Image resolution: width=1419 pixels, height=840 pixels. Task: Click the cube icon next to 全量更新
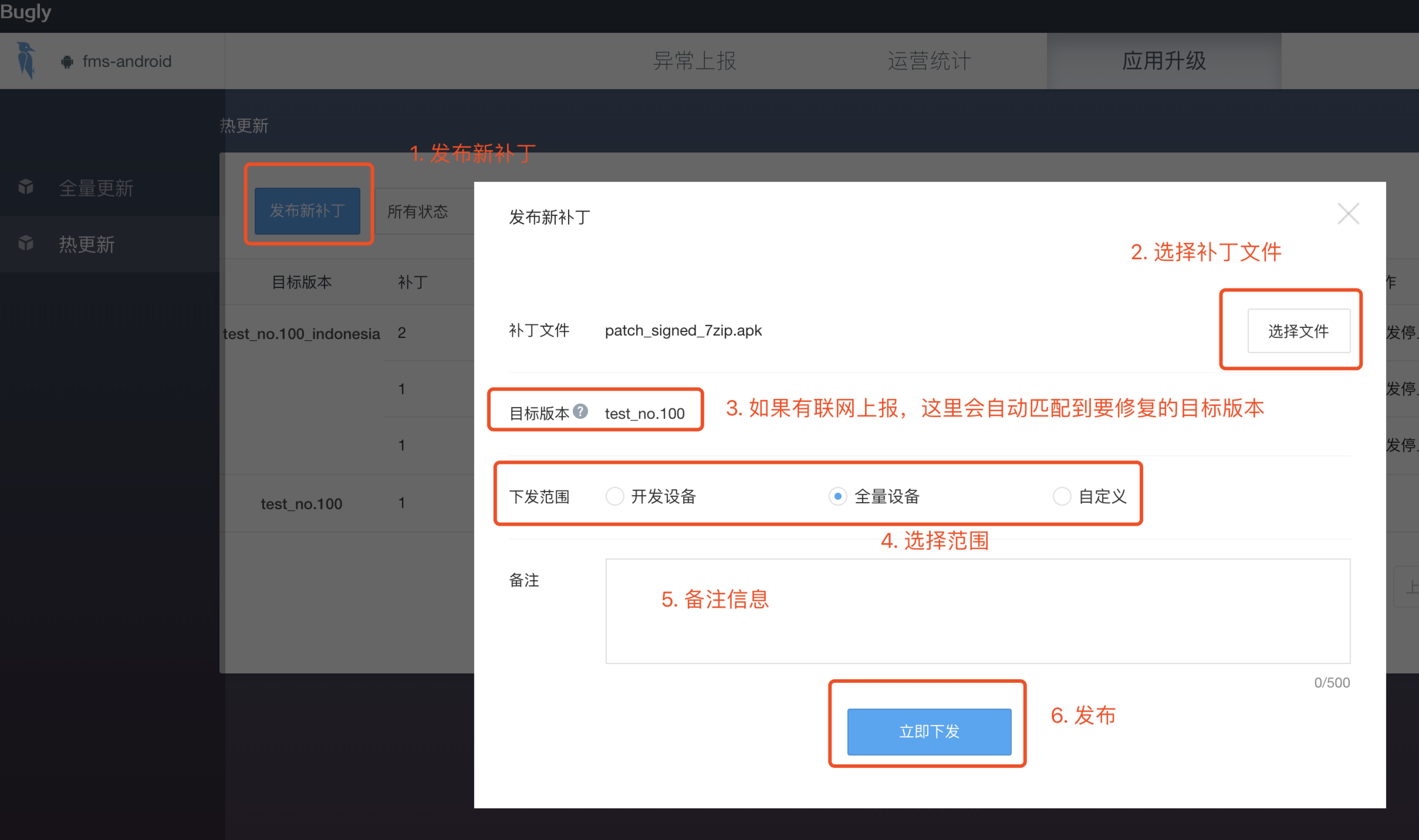point(26,187)
